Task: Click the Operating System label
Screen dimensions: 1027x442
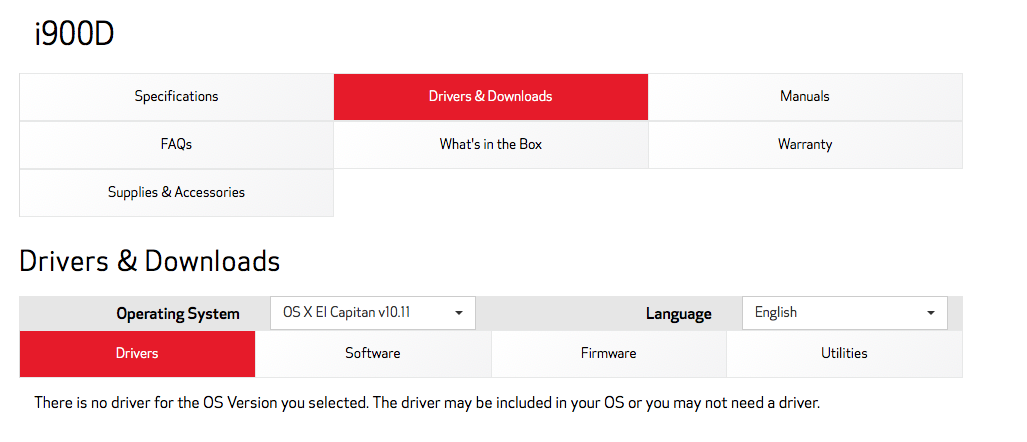Action: point(178,314)
